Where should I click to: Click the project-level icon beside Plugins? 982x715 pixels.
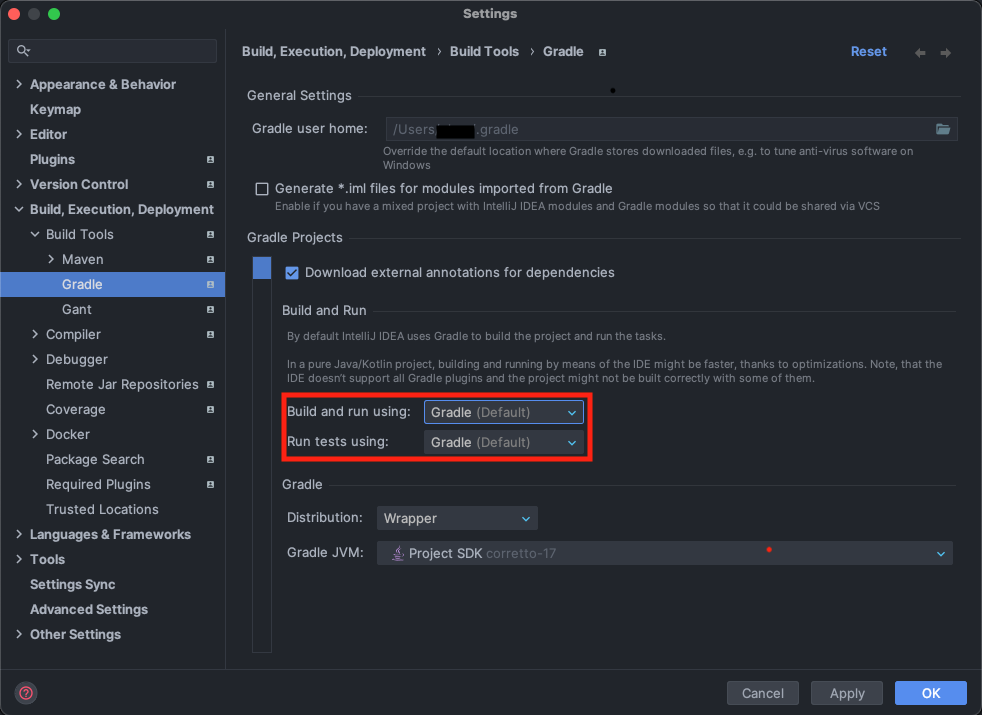[x=210, y=160]
